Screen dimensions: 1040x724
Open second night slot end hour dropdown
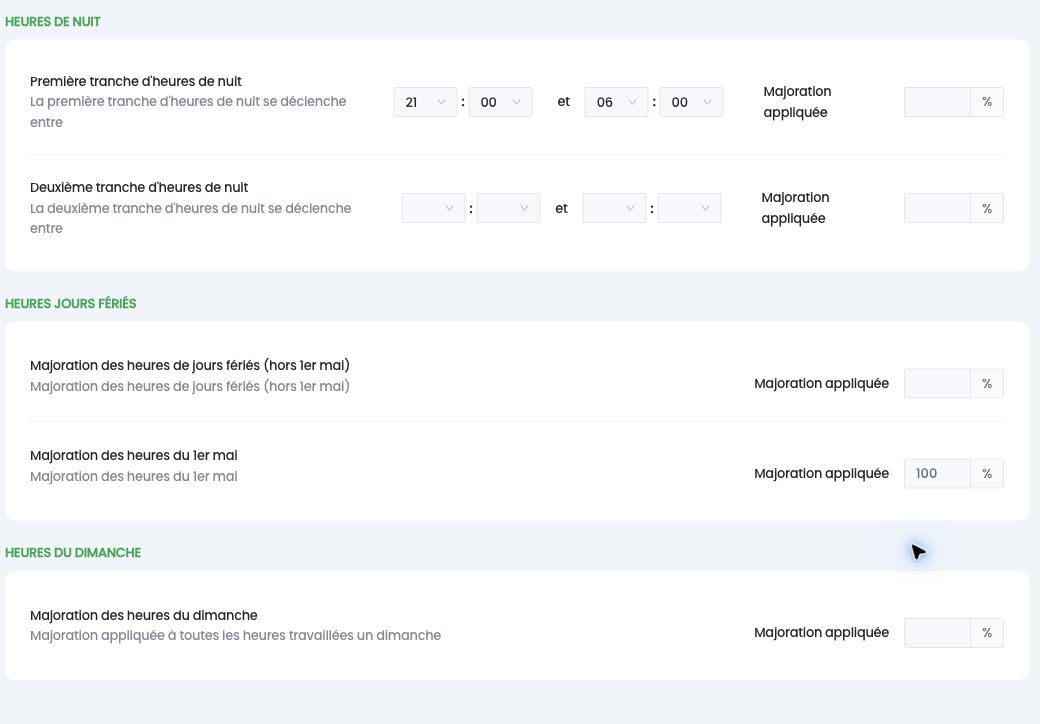click(x=614, y=208)
